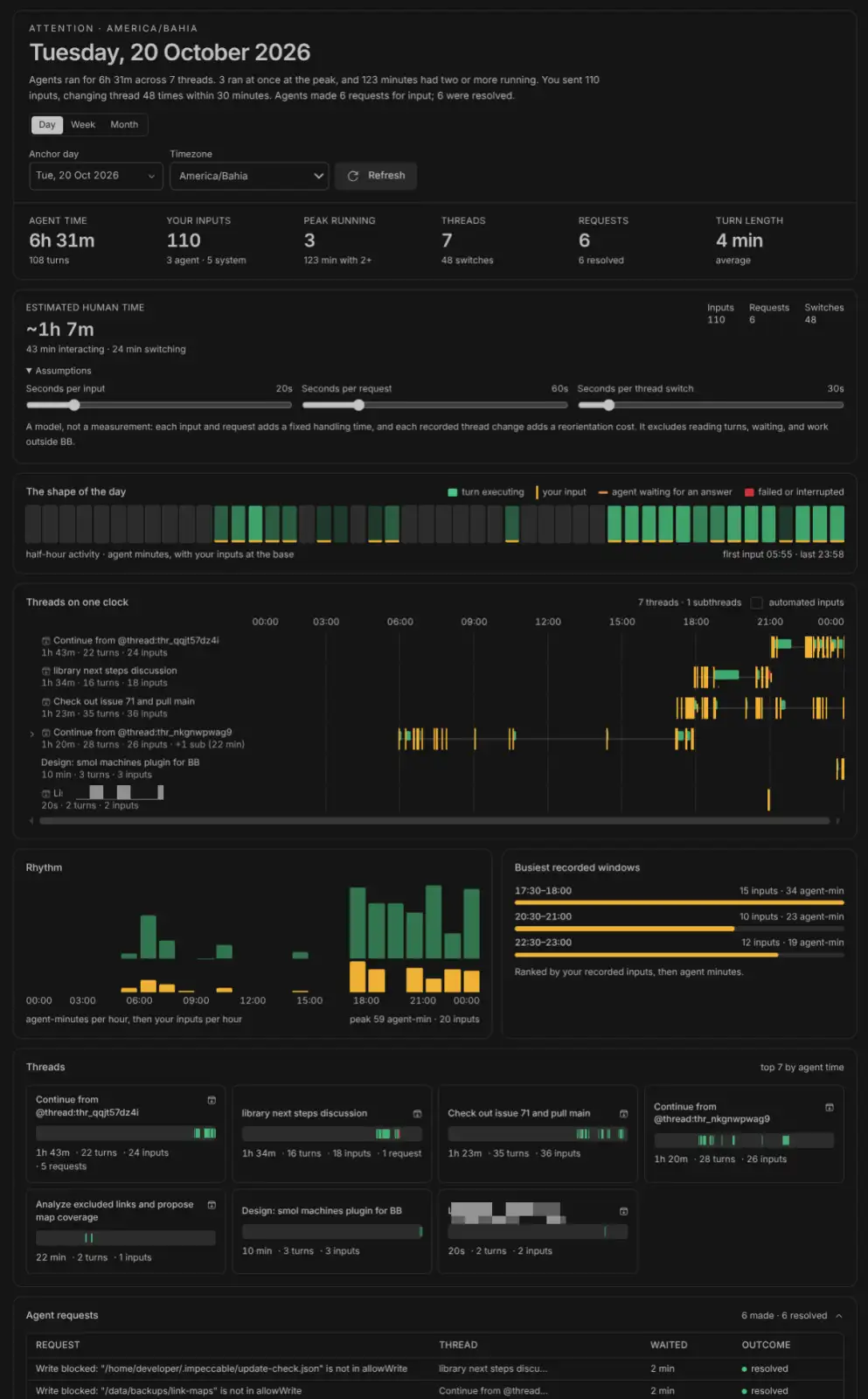Enable the automated inputs checkbox
868x1399 pixels.
(757, 602)
